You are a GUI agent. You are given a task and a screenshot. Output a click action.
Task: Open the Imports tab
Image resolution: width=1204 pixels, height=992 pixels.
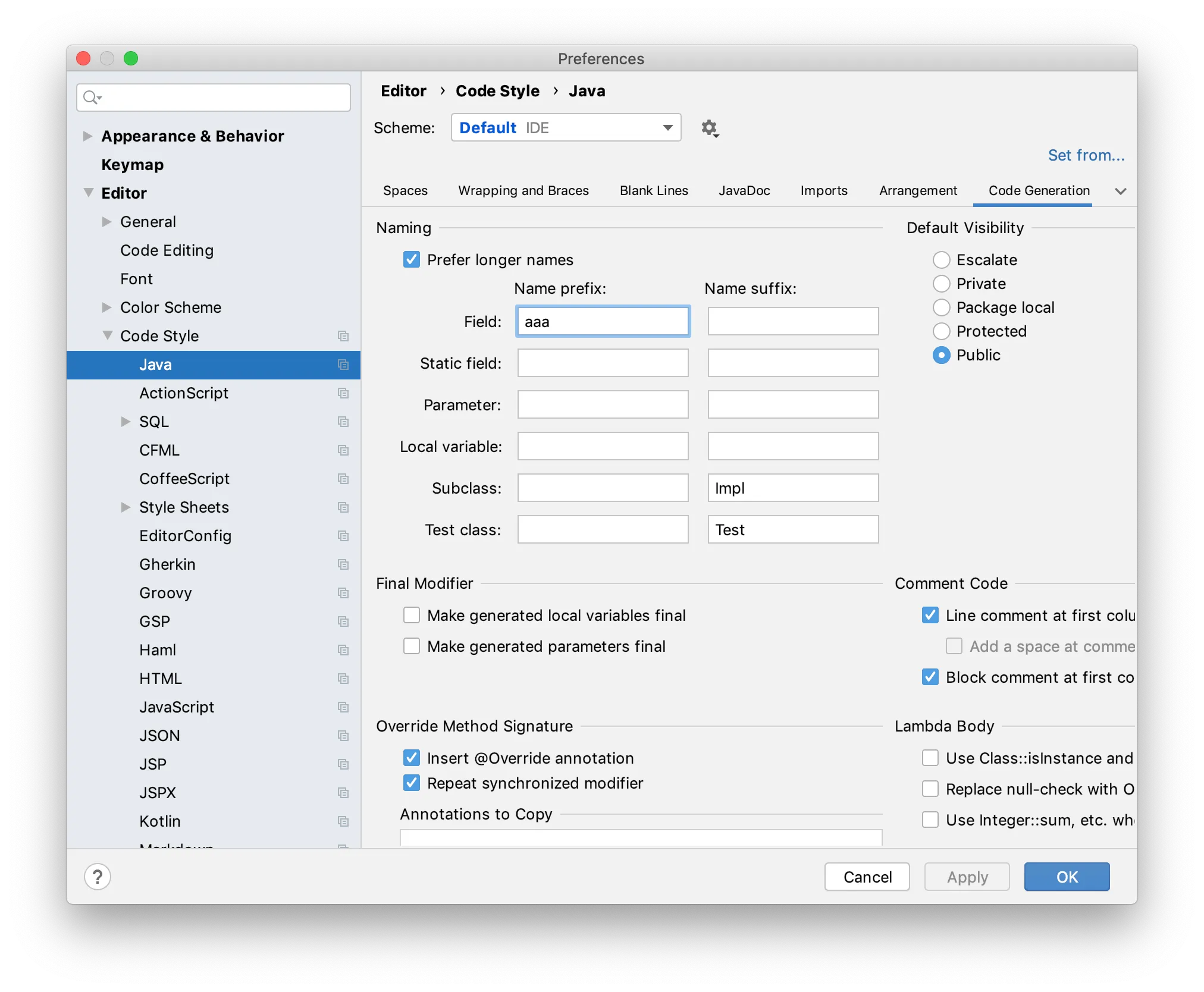[x=823, y=191]
